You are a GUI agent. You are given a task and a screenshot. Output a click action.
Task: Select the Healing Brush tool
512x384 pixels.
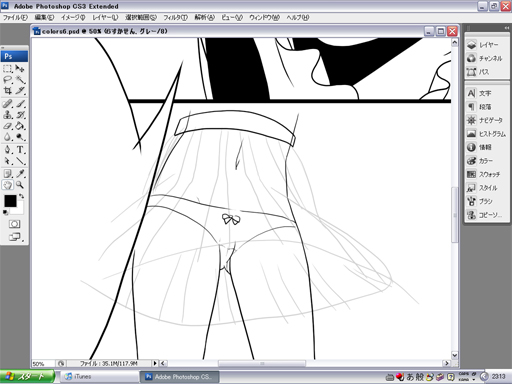8,104
